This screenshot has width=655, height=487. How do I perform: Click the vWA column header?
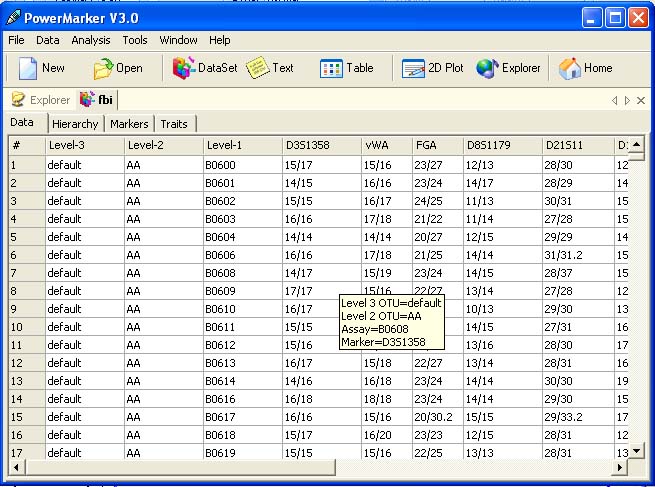387,145
